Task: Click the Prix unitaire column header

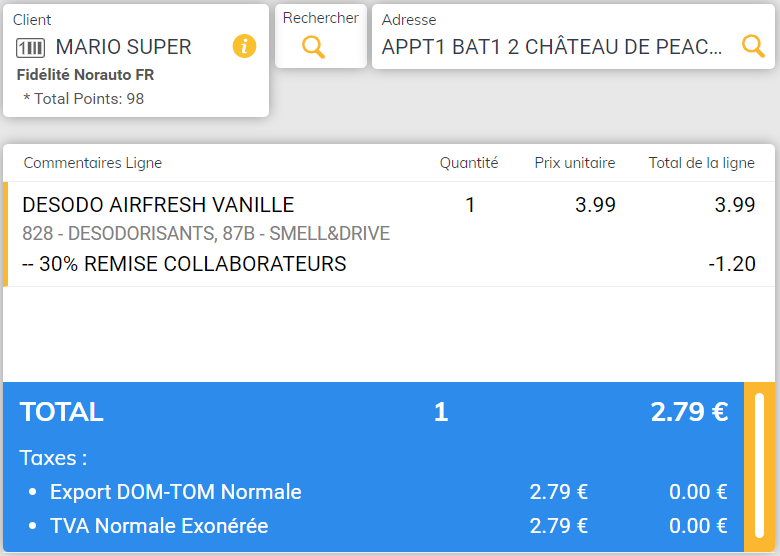Action: 575,163
